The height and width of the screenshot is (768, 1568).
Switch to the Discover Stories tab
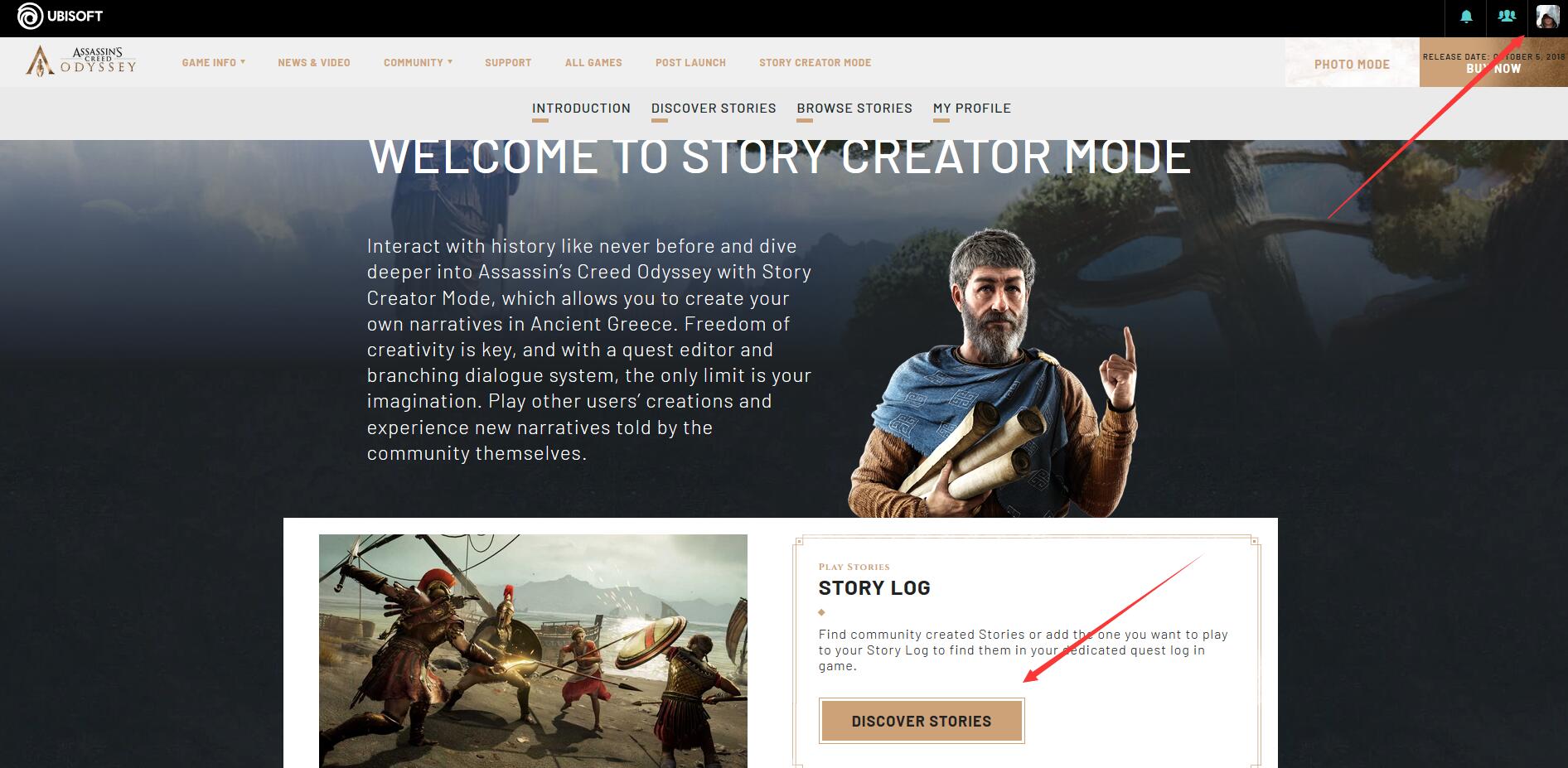[x=714, y=109]
